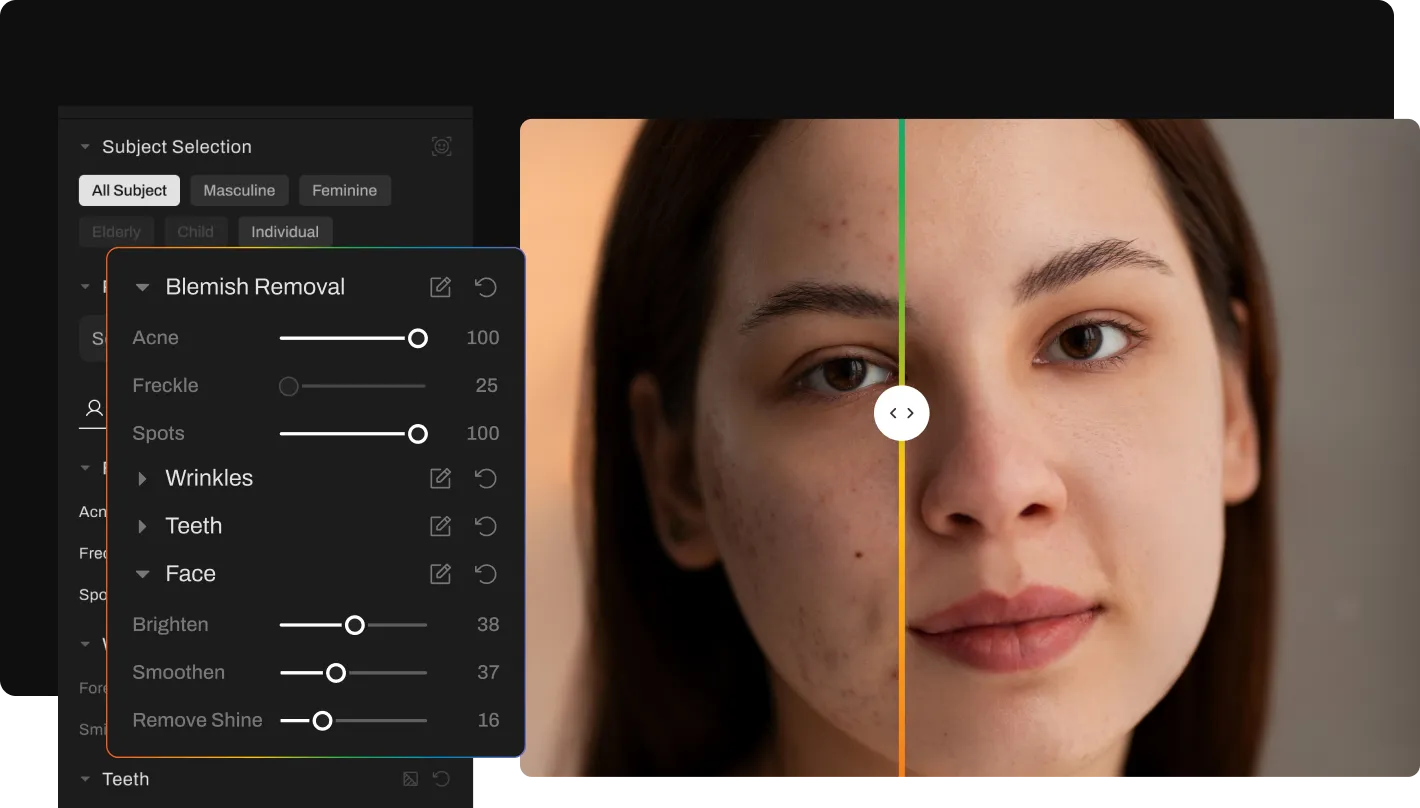Screen dimensions: 1420x808
Task: Click the Acne slider handle
Action: coord(418,338)
